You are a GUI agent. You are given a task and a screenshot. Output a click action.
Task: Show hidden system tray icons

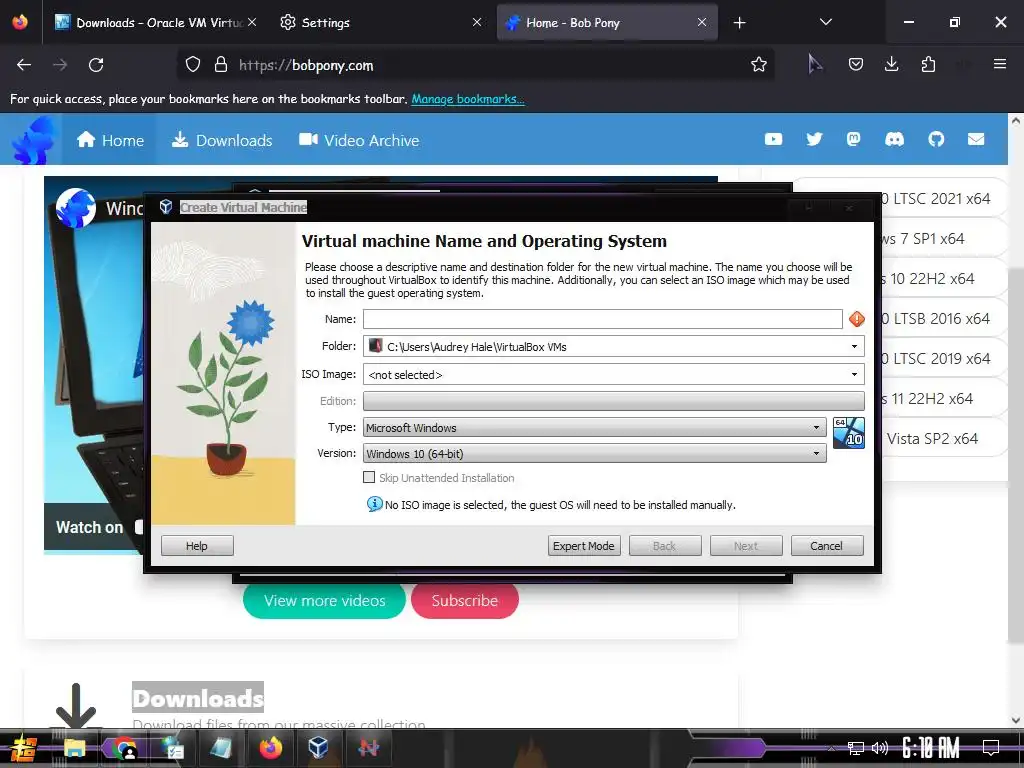coord(831,748)
